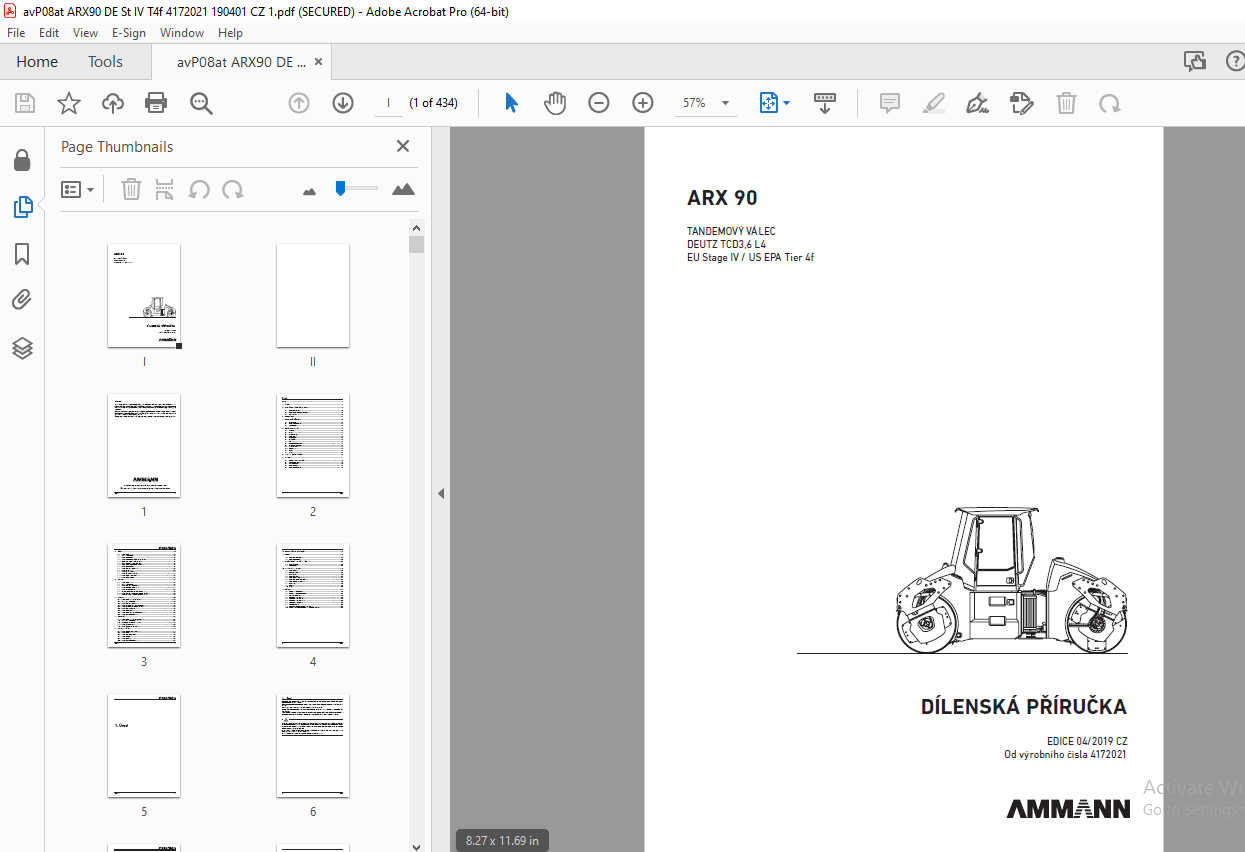
Task: Open the Layers panel icon
Action: 22,348
